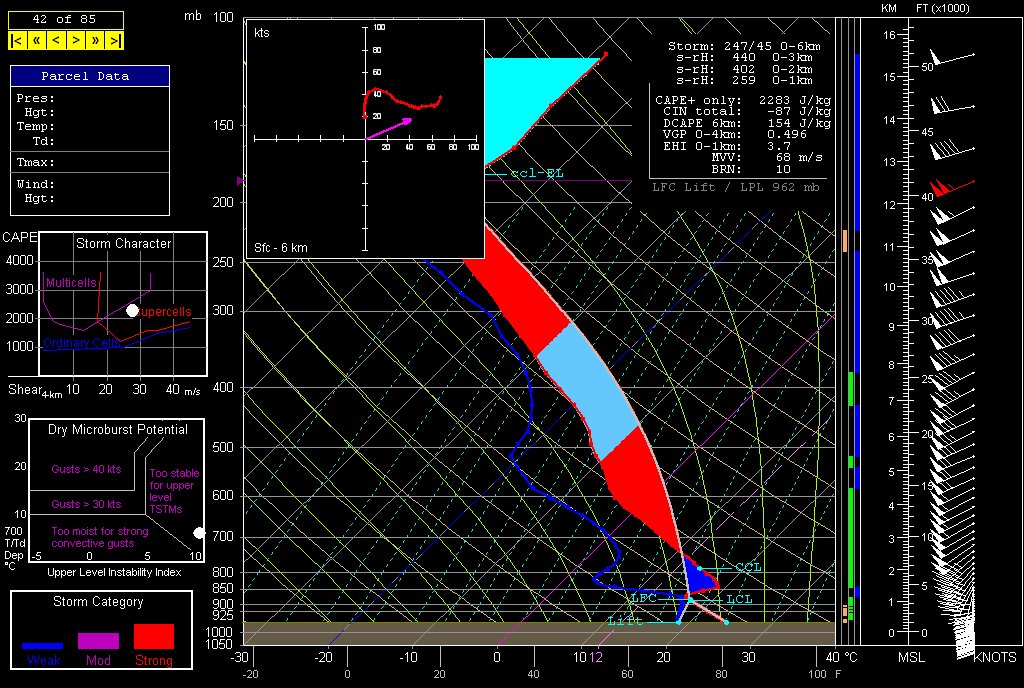Jump to the first sounding

17,40
